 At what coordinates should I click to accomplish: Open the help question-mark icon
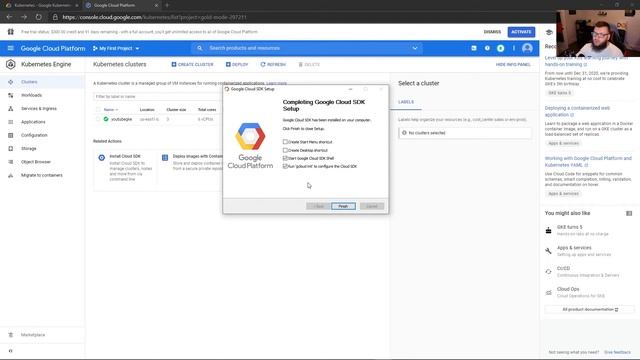pos(487,48)
